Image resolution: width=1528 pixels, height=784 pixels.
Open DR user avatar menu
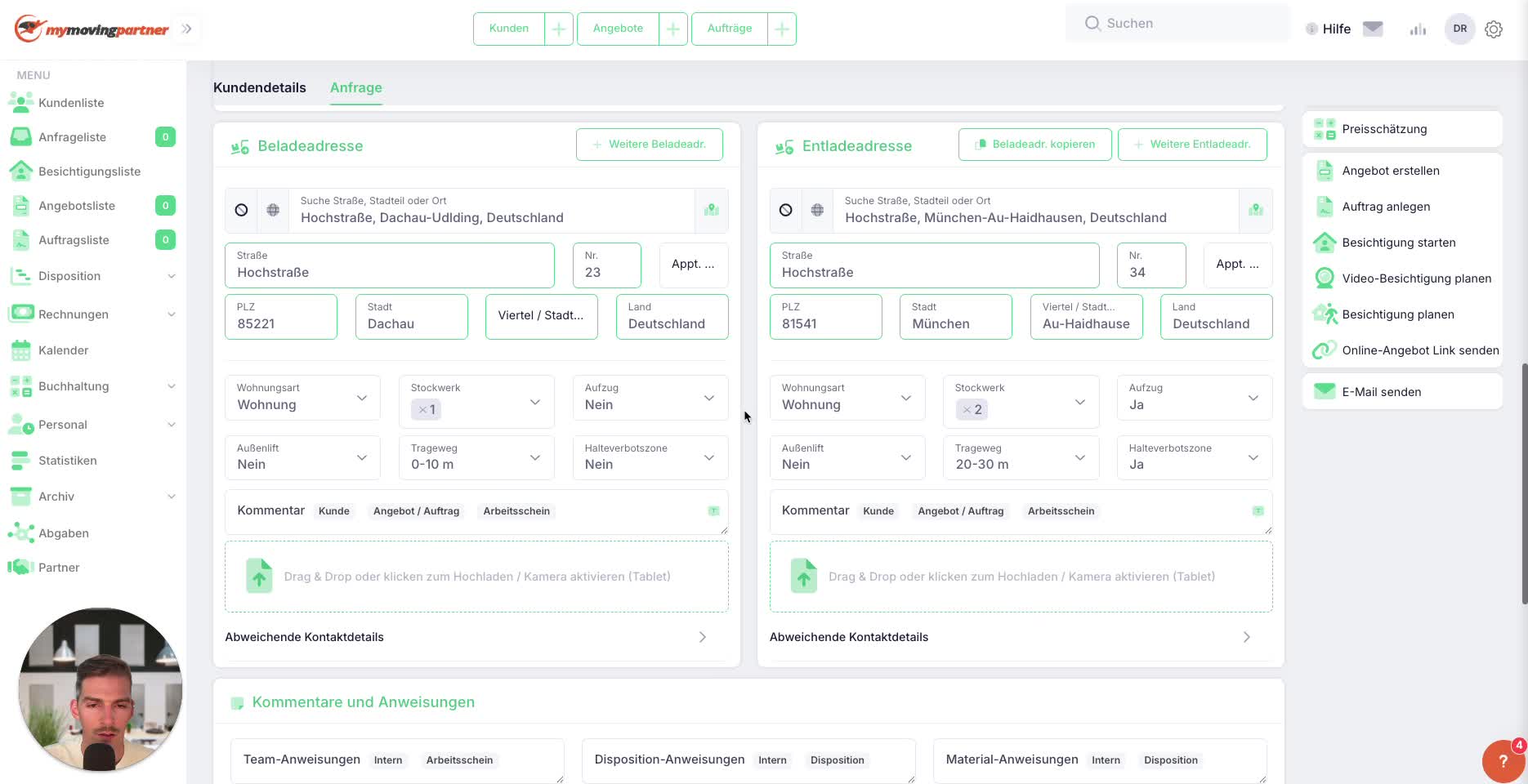point(1459,29)
